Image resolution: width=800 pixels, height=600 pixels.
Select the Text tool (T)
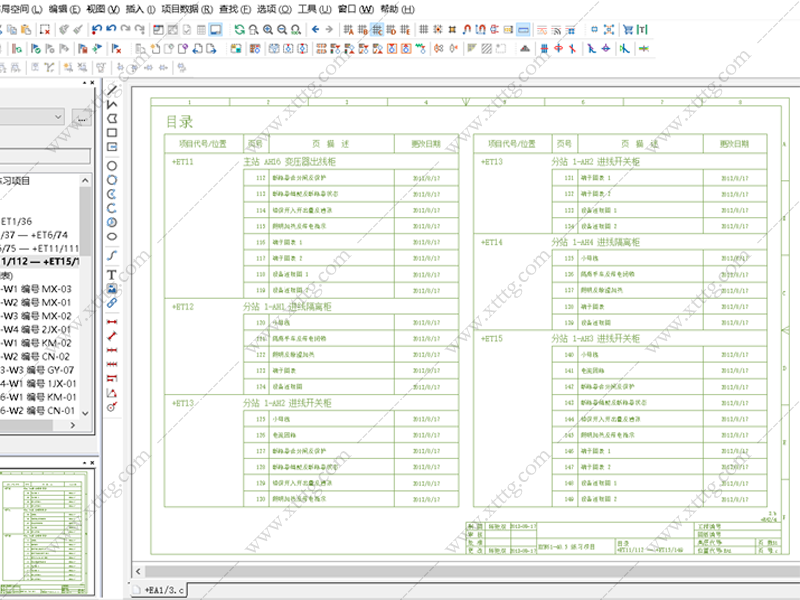pos(112,275)
